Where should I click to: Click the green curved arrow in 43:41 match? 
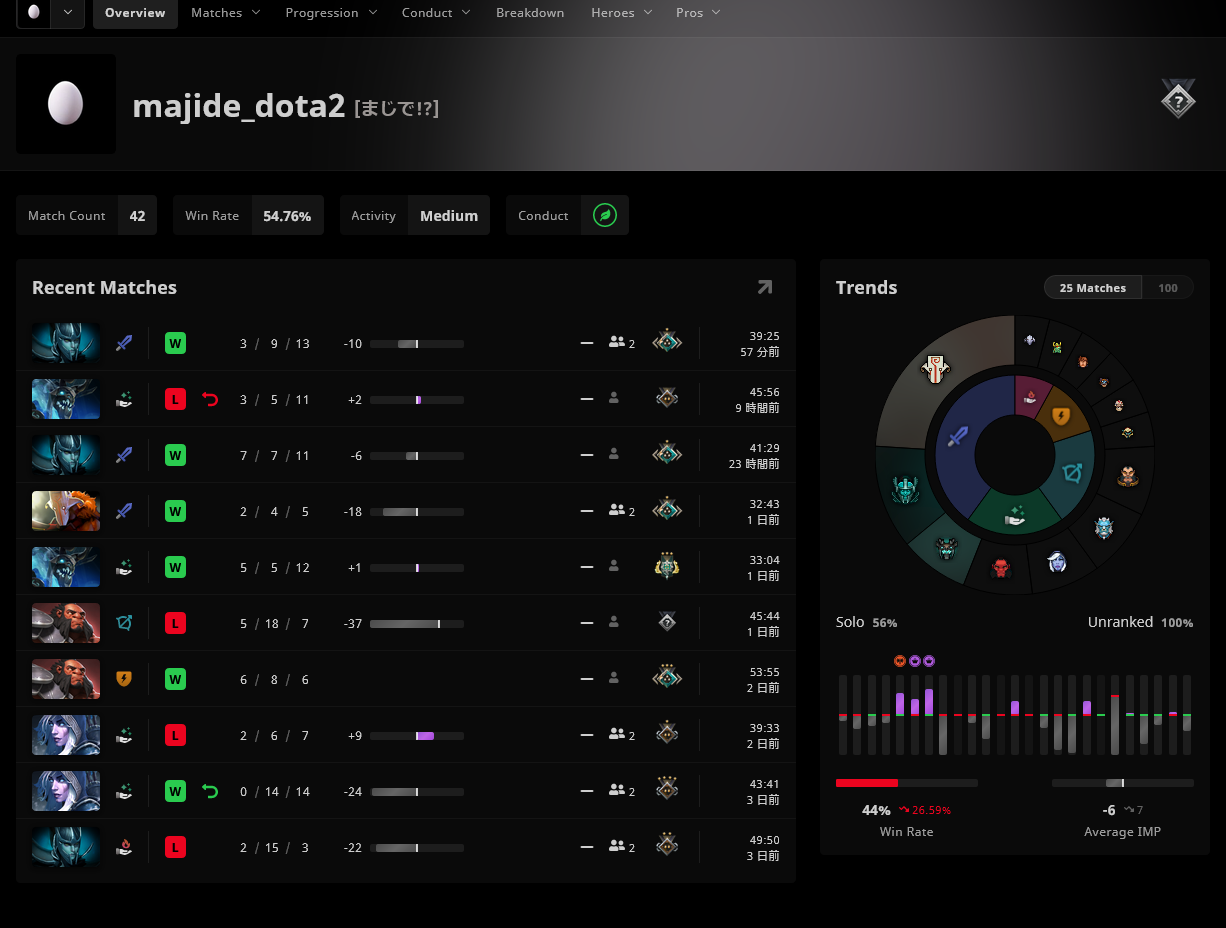pyautogui.click(x=210, y=791)
